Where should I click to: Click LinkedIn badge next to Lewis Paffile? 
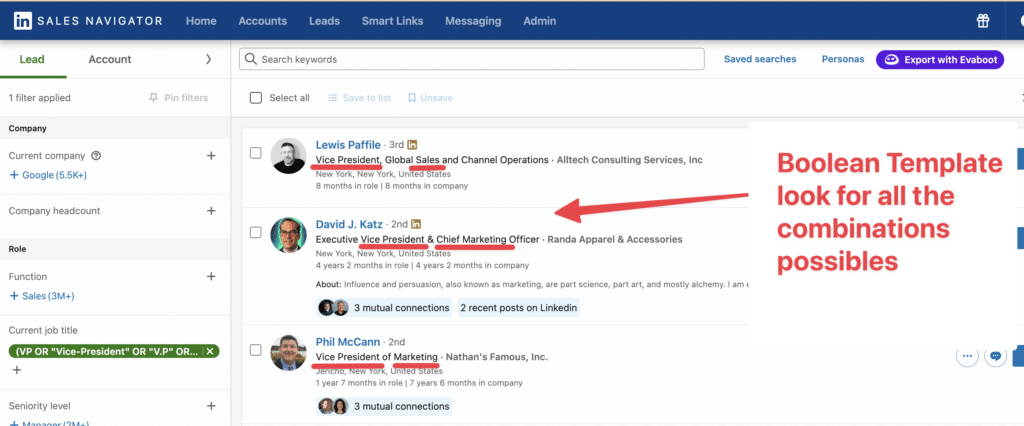click(x=412, y=144)
